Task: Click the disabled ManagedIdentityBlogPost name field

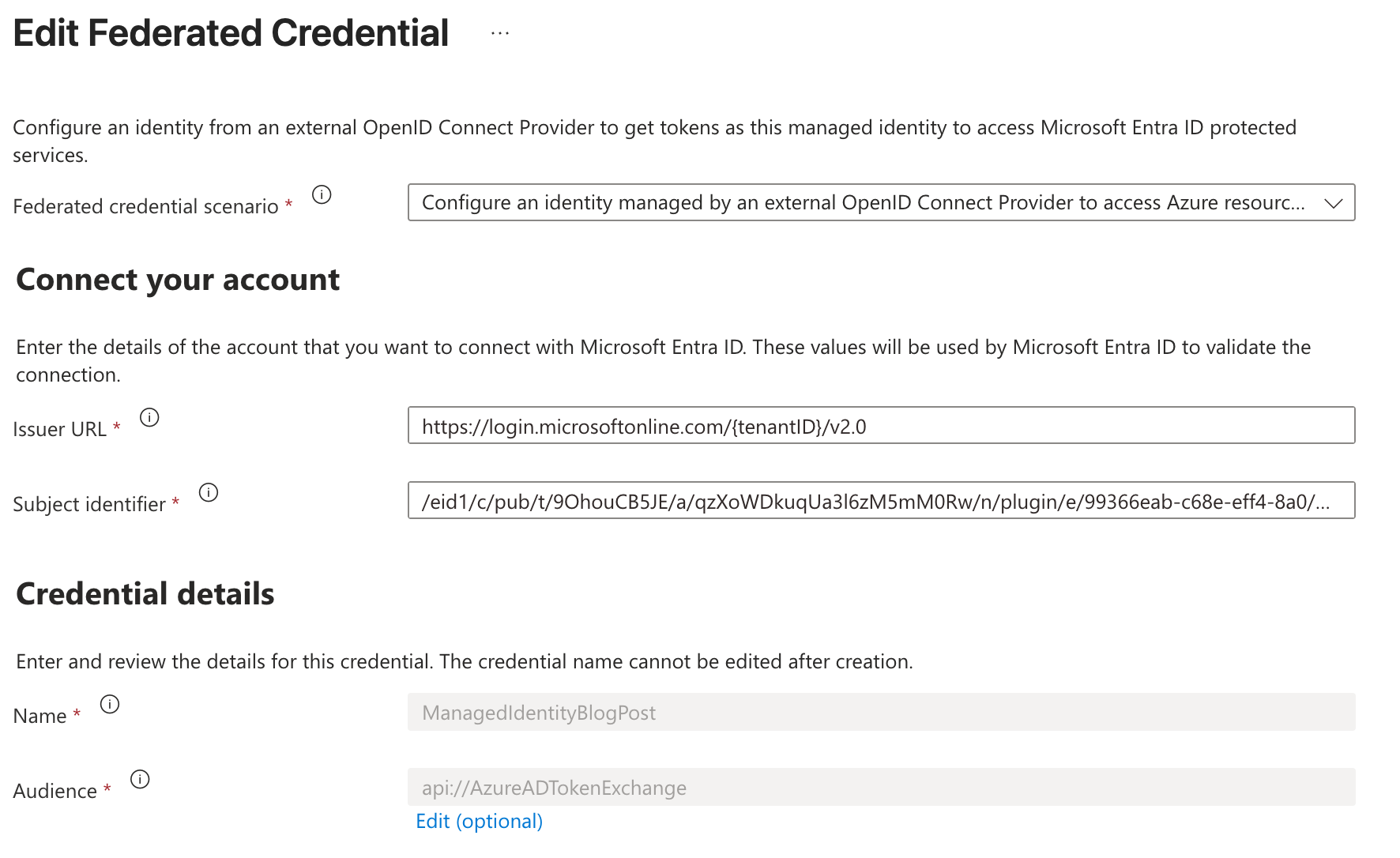Action: point(880,713)
